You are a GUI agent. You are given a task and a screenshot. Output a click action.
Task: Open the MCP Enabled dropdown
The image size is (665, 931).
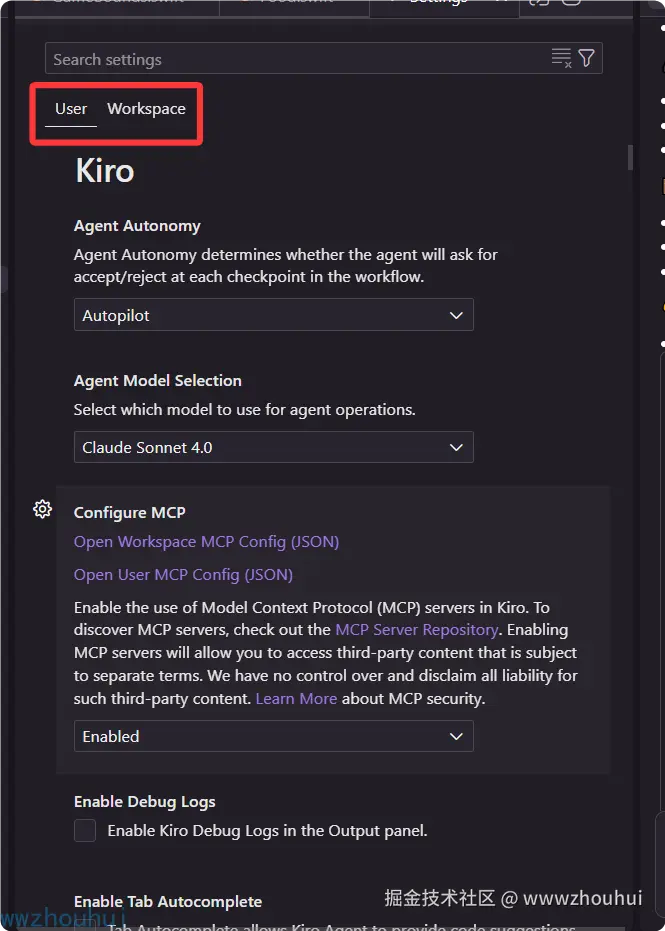click(x=274, y=736)
